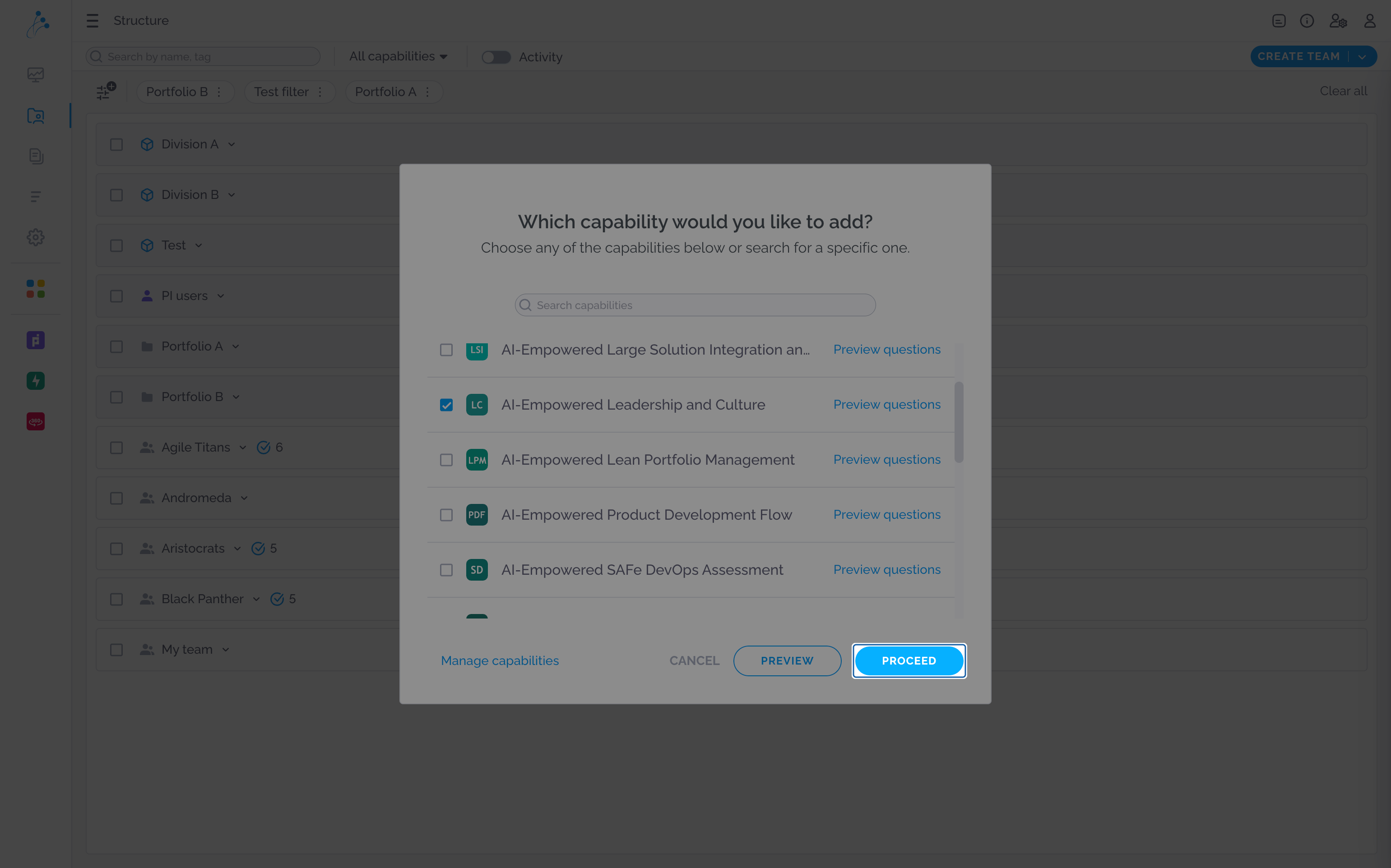Image resolution: width=1391 pixels, height=868 pixels.
Task: Expand the Agile Titans chevron
Action: coord(242,447)
